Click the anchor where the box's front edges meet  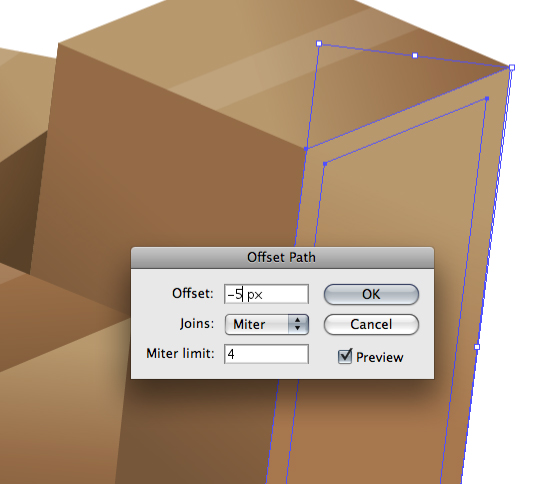(x=306, y=149)
